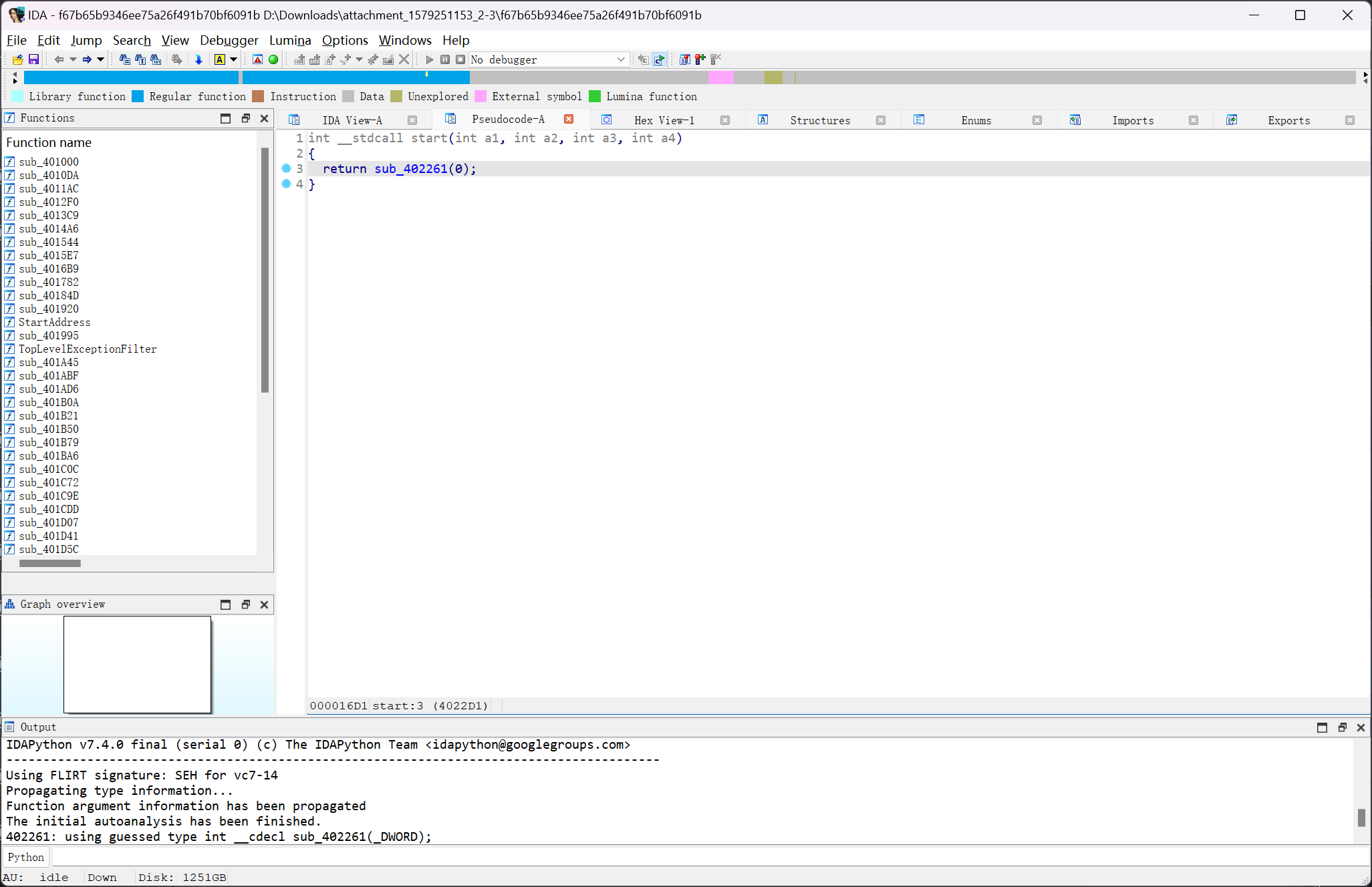Toggle breakpoint dot on pseudocode line 3
Viewport: 1372px width, 887px height.
click(x=286, y=168)
